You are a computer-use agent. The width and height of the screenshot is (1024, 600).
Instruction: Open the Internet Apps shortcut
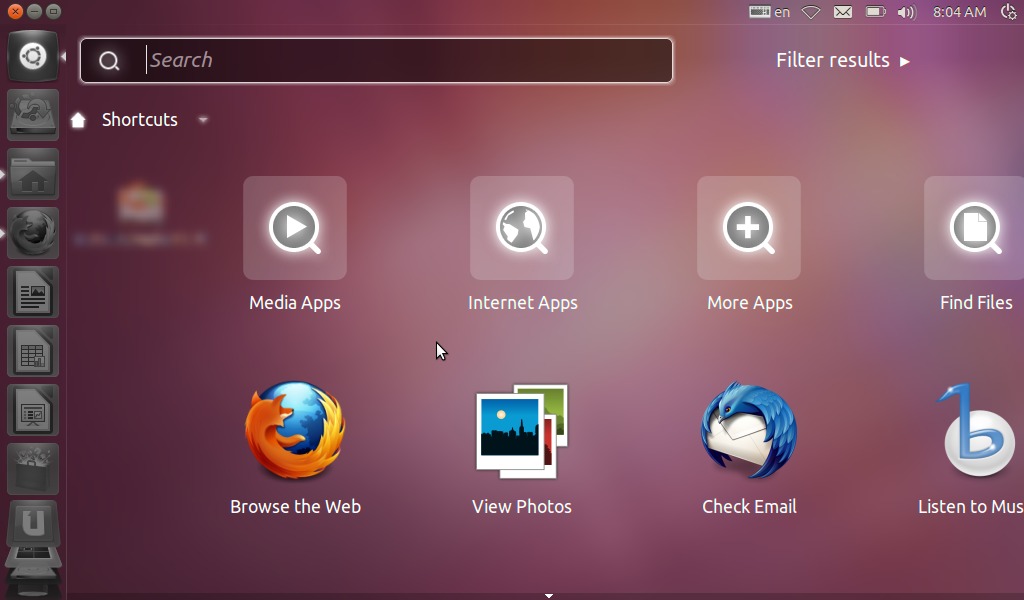tap(522, 244)
